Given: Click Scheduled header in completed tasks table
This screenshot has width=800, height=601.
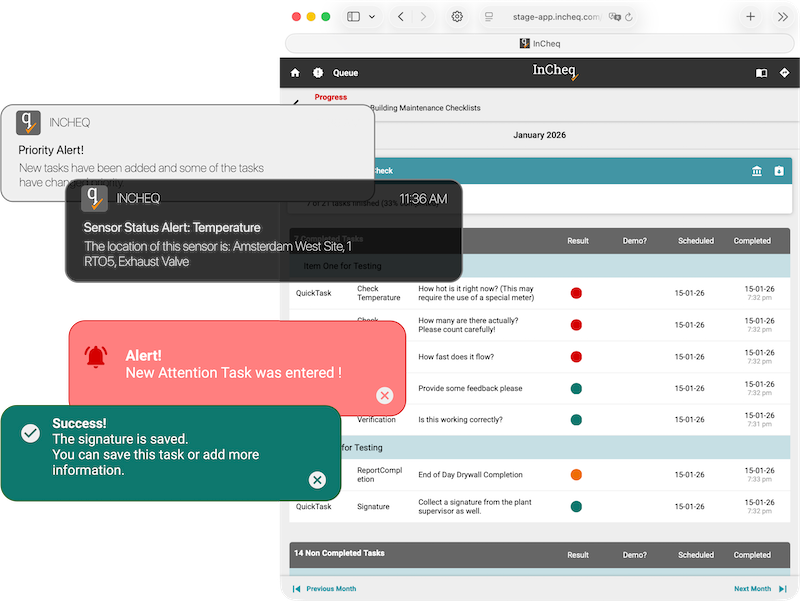Looking at the screenshot, I should point(696,241).
